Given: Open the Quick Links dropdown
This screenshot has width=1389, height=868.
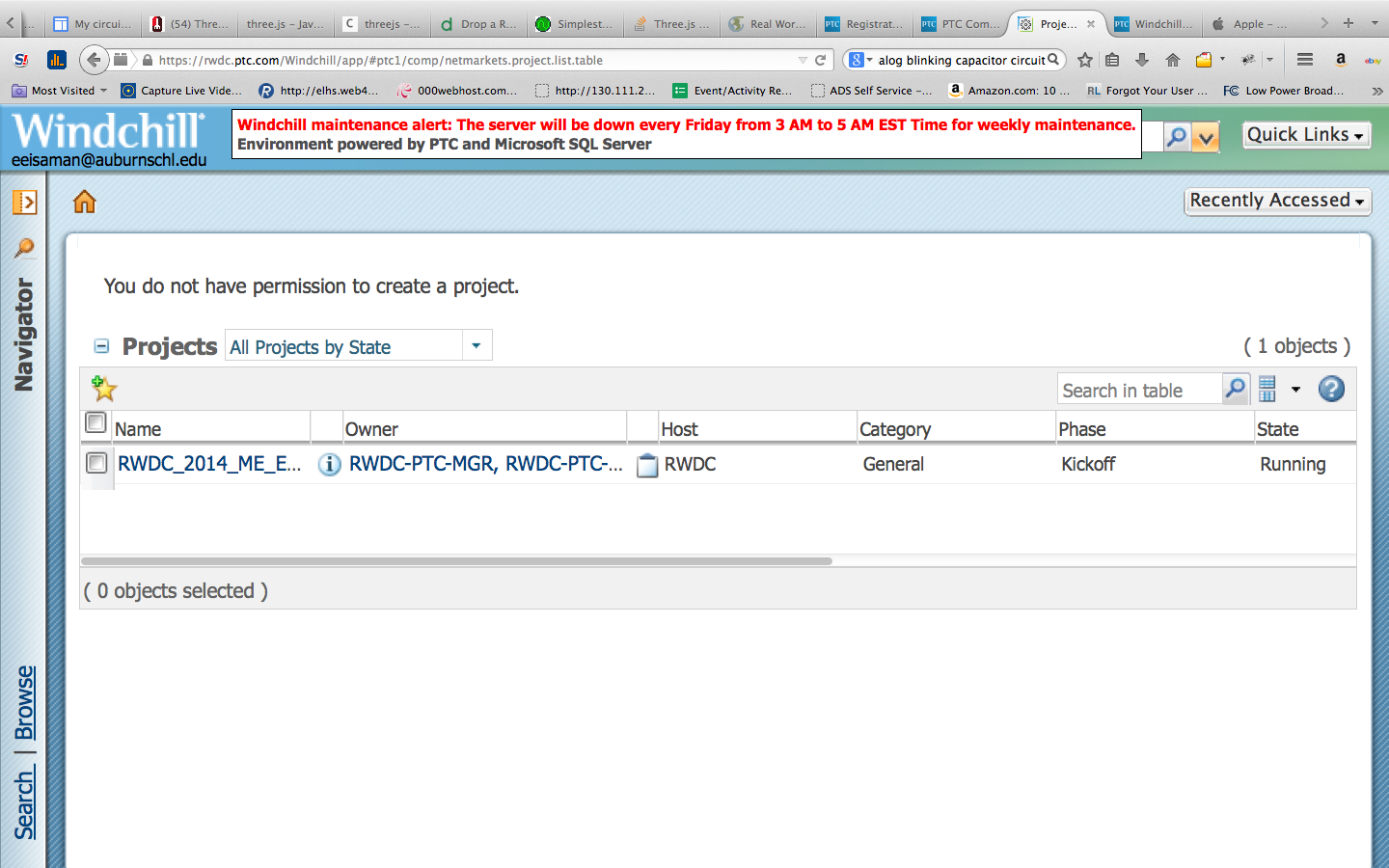Looking at the screenshot, I should (x=1306, y=135).
